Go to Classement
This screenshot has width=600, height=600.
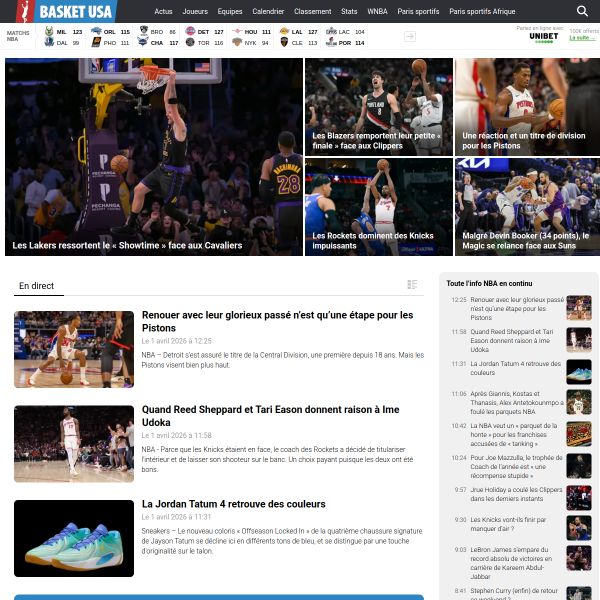click(x=312, y=11)
